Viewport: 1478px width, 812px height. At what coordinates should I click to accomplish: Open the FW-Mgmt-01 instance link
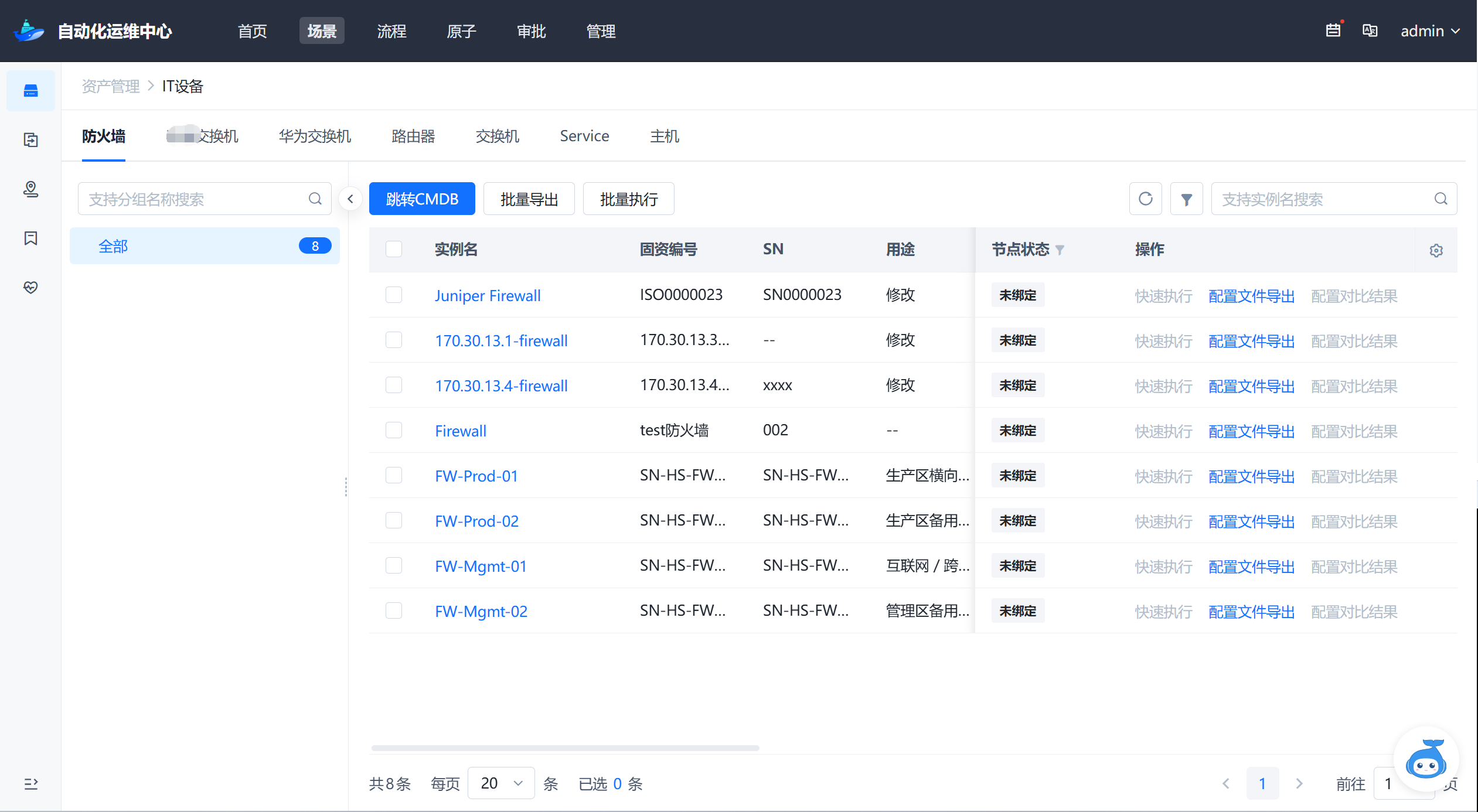point(481,566)
